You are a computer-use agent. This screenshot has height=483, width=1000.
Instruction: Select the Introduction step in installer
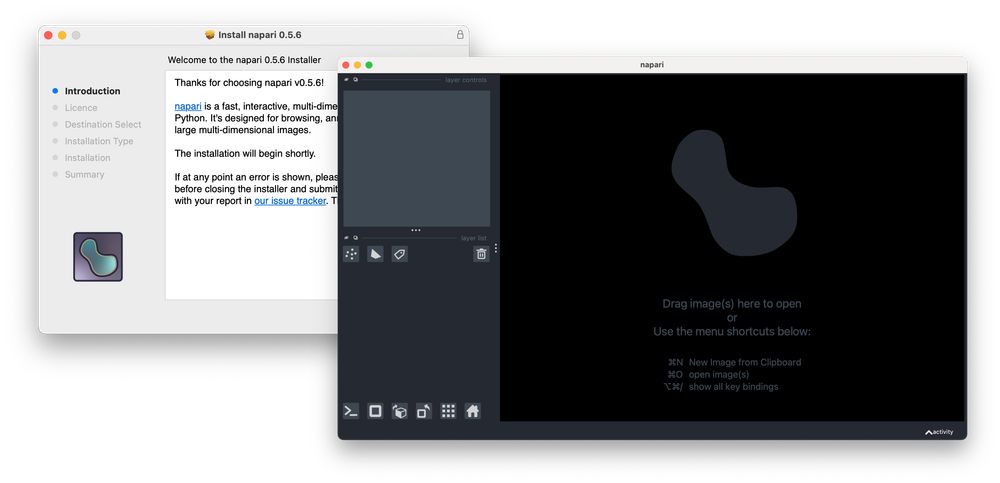point(92,91)
